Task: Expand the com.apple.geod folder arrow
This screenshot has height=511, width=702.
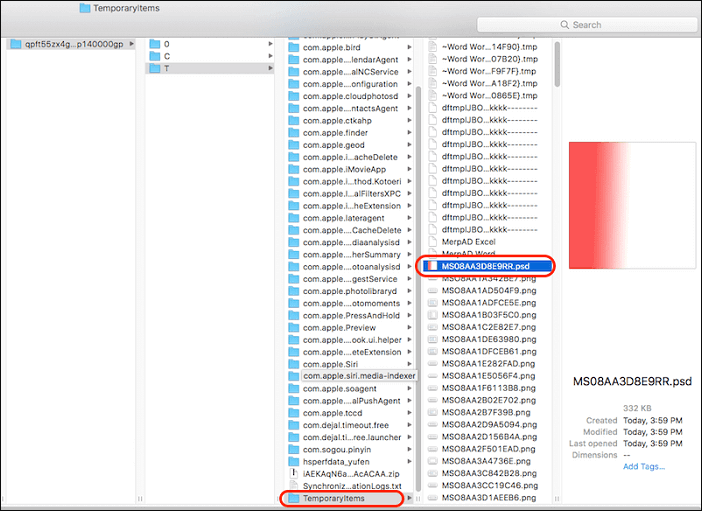Action: tap(410, 144)
